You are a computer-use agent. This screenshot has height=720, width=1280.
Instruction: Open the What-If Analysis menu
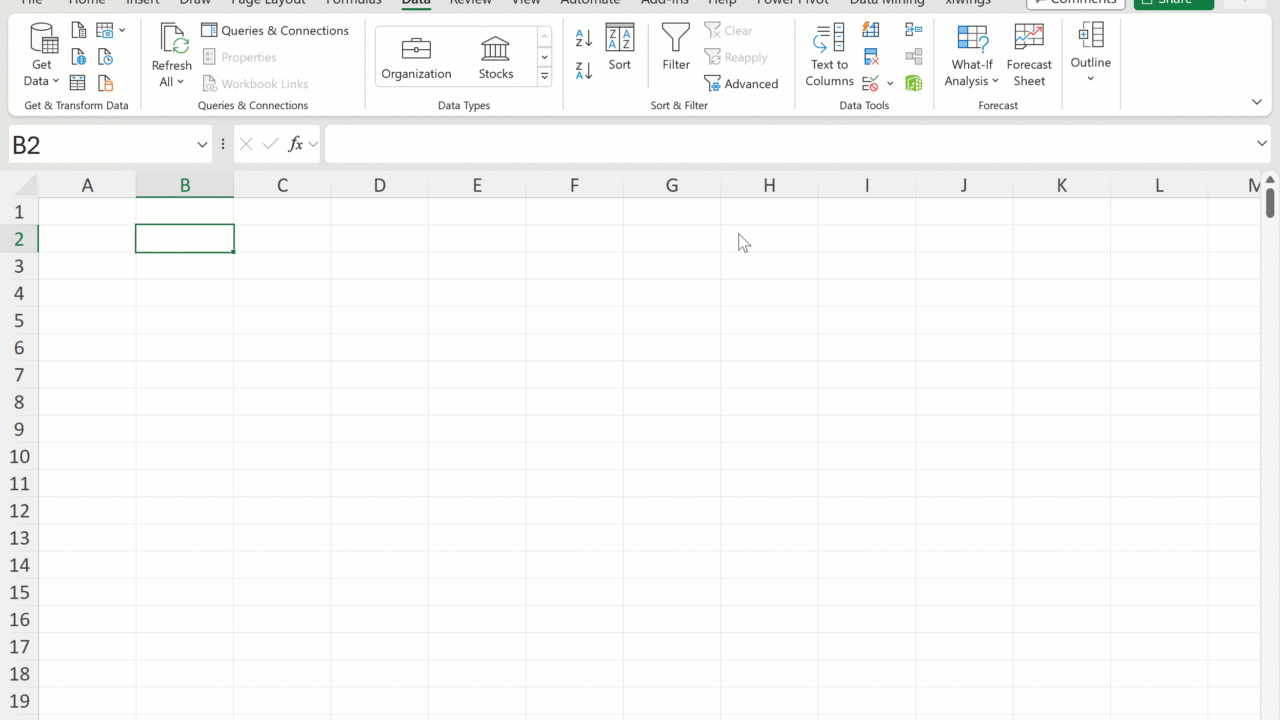[x=972, y=56]
